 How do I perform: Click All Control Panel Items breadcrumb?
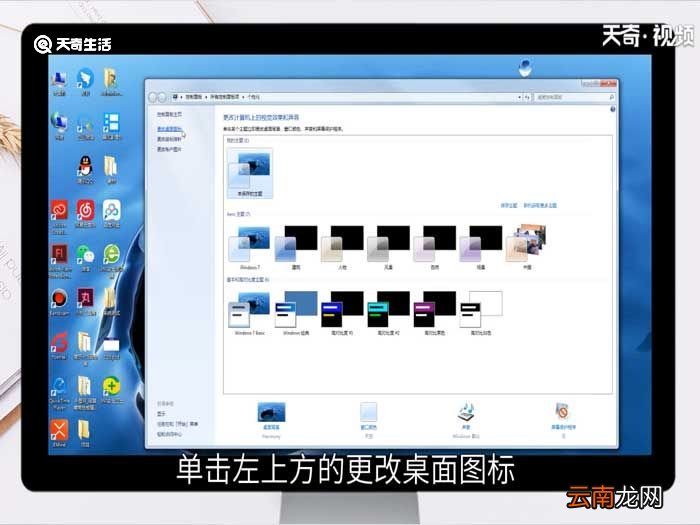point(225,97)
